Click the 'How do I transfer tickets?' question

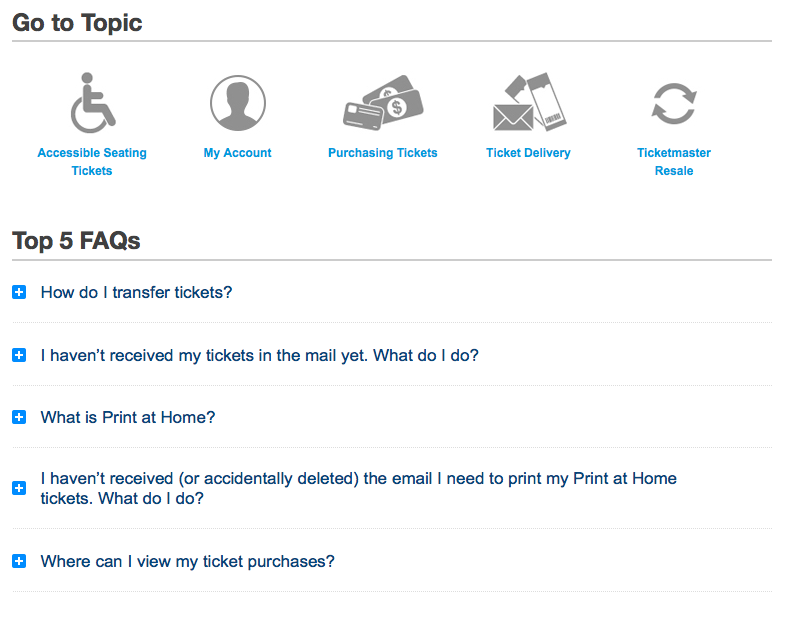tap(136, 293)
